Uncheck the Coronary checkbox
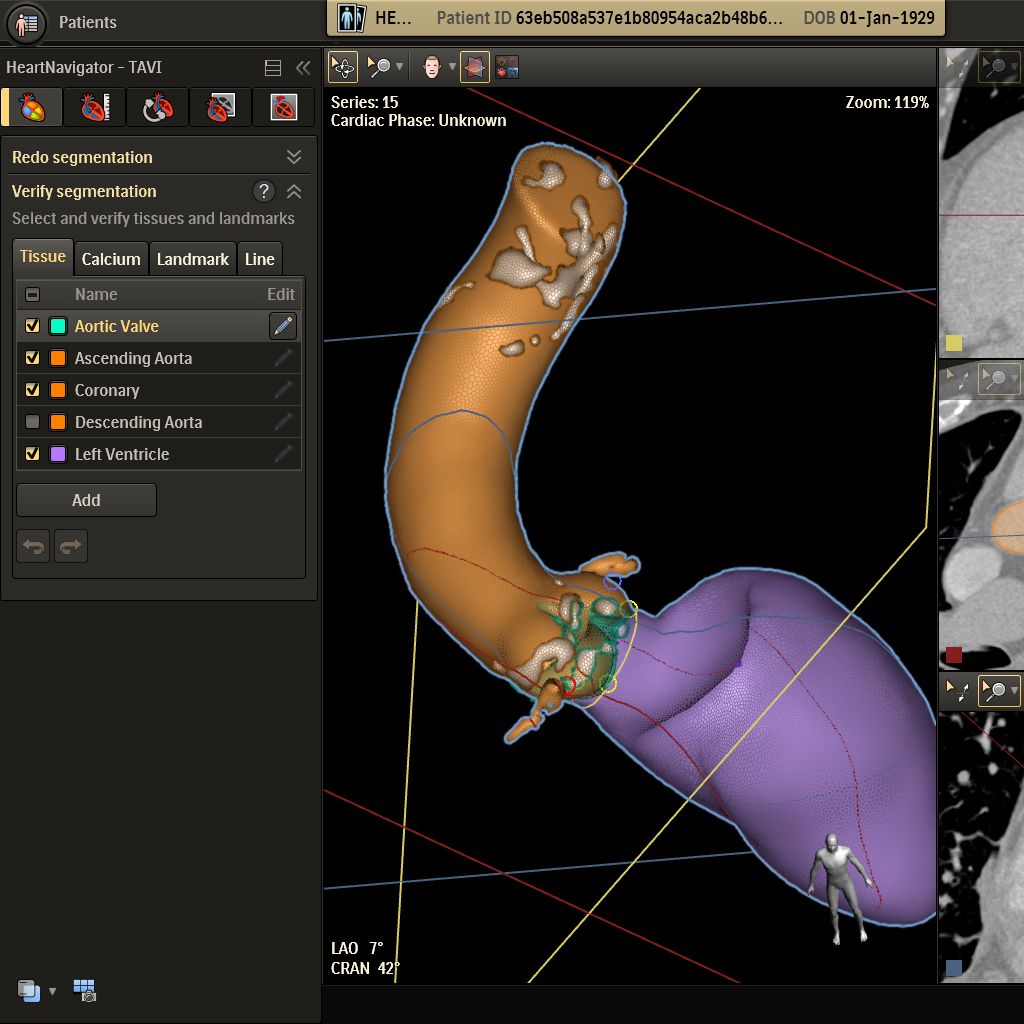Viewport: 1024px width, 1024px height. coord(32,390)
